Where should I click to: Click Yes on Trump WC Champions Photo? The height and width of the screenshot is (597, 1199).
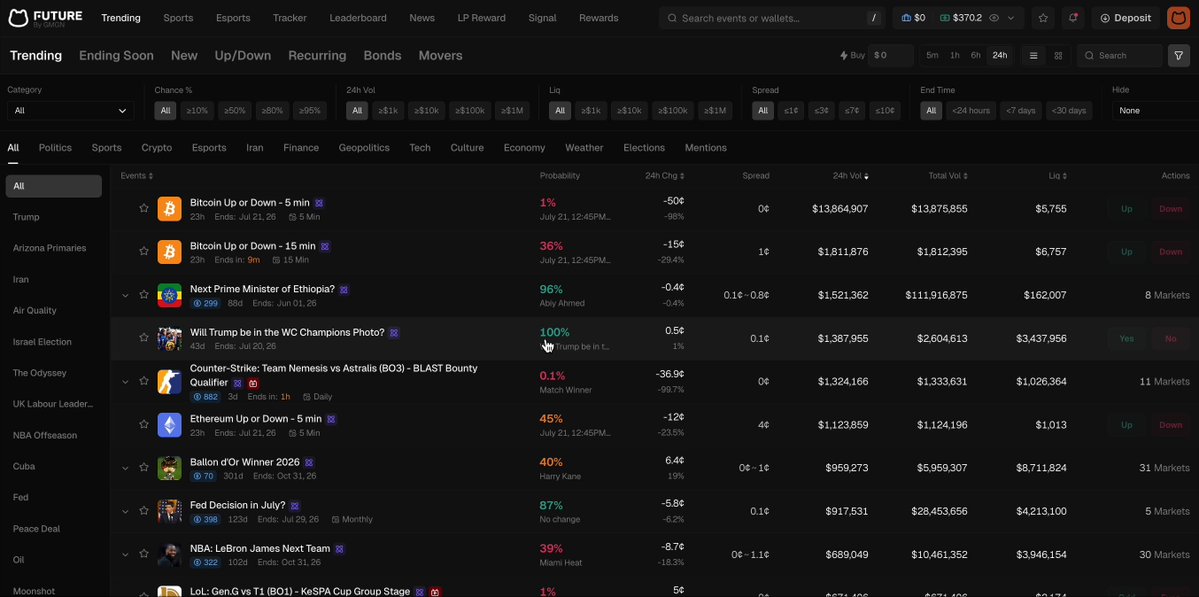[1126, 338]
